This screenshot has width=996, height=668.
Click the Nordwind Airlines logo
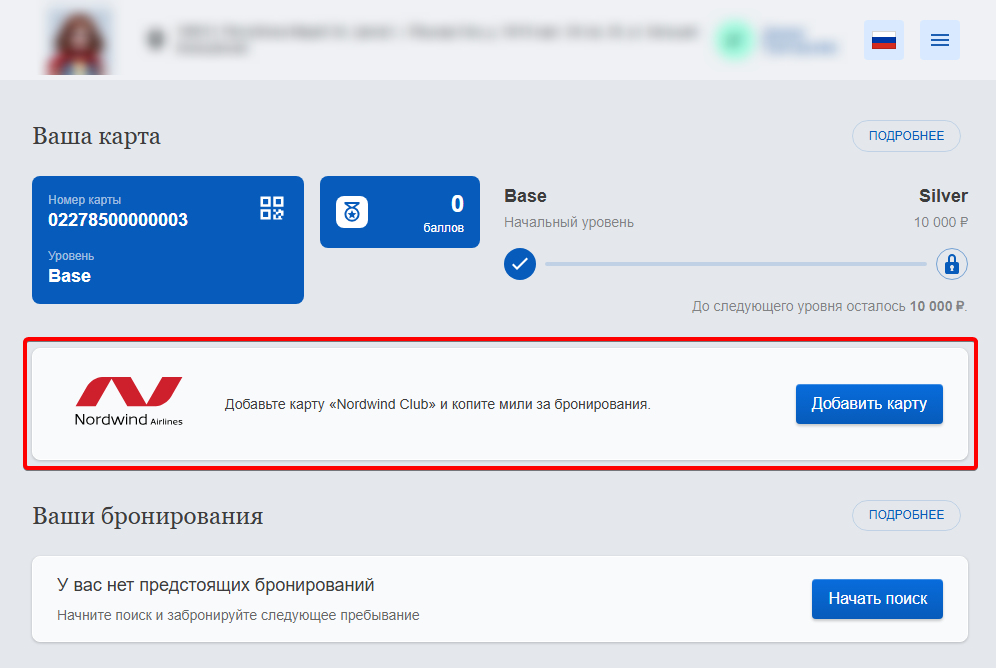[x=129, y=402]
